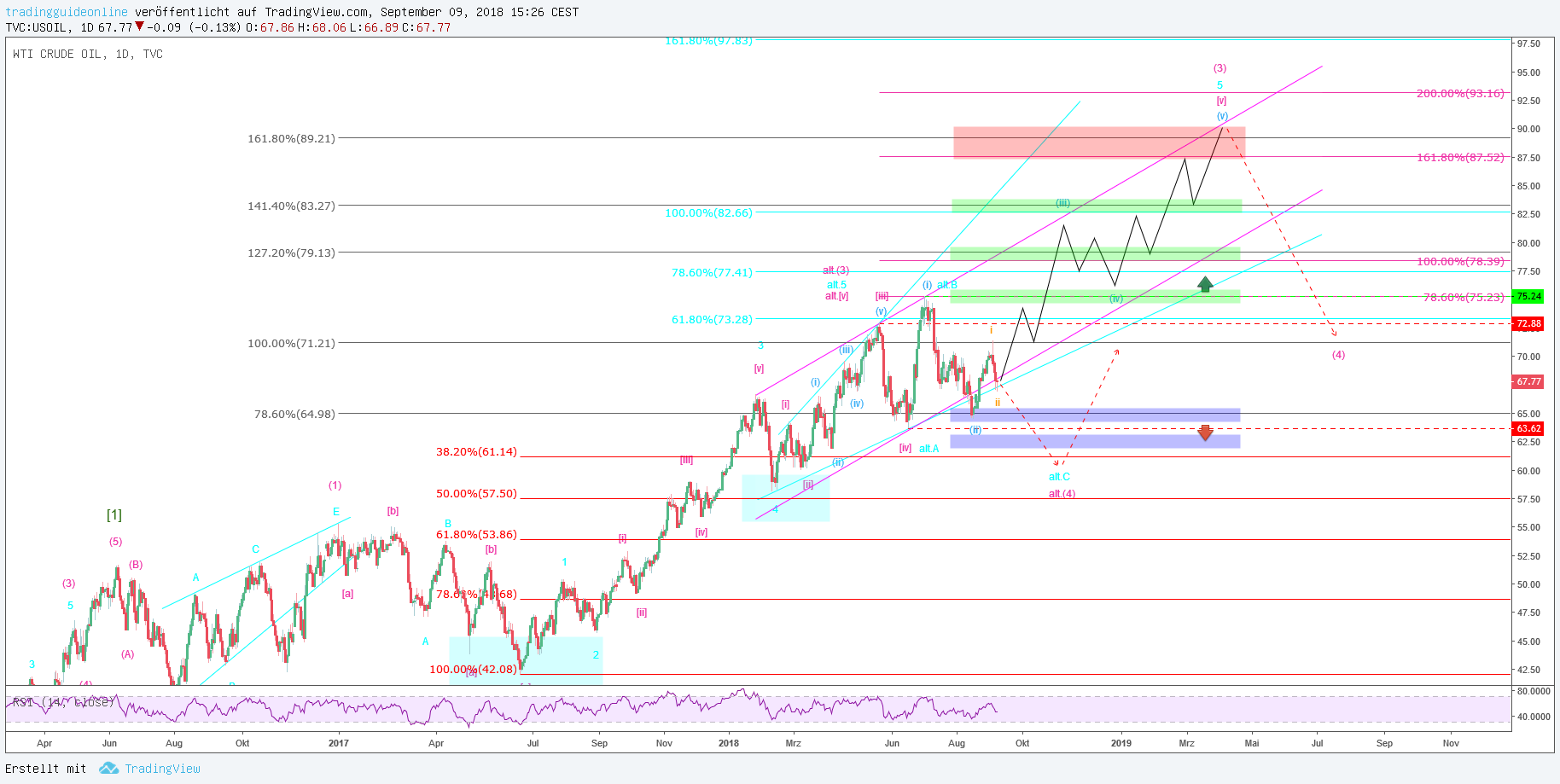Select the 67.77 current price label
1560x784 pixels.
click(1528, 381)
